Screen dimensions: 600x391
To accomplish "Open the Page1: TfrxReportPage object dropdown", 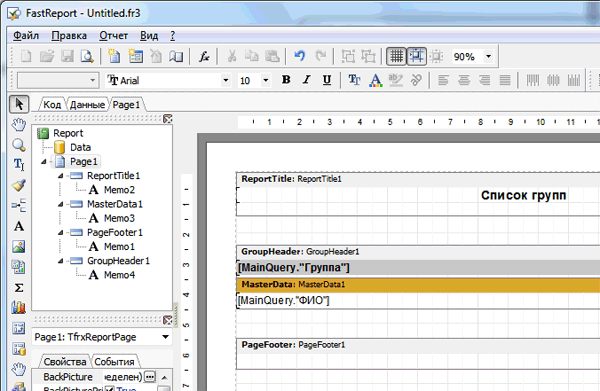I will 165,337.
